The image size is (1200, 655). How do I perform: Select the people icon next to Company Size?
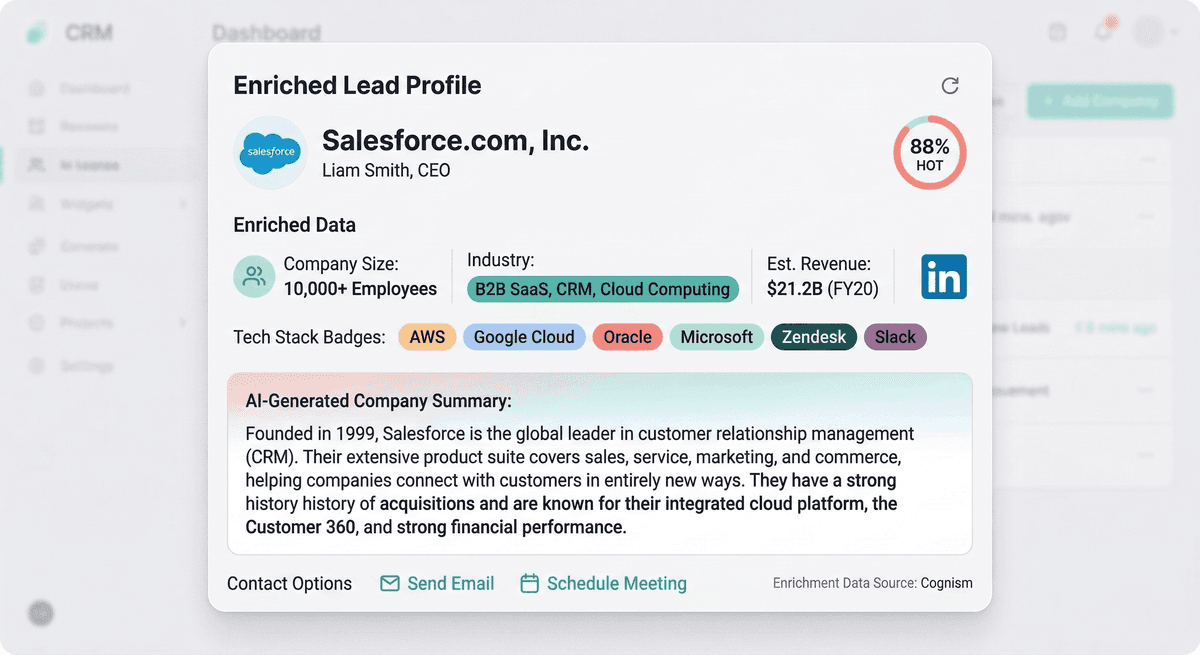[254, 275]
